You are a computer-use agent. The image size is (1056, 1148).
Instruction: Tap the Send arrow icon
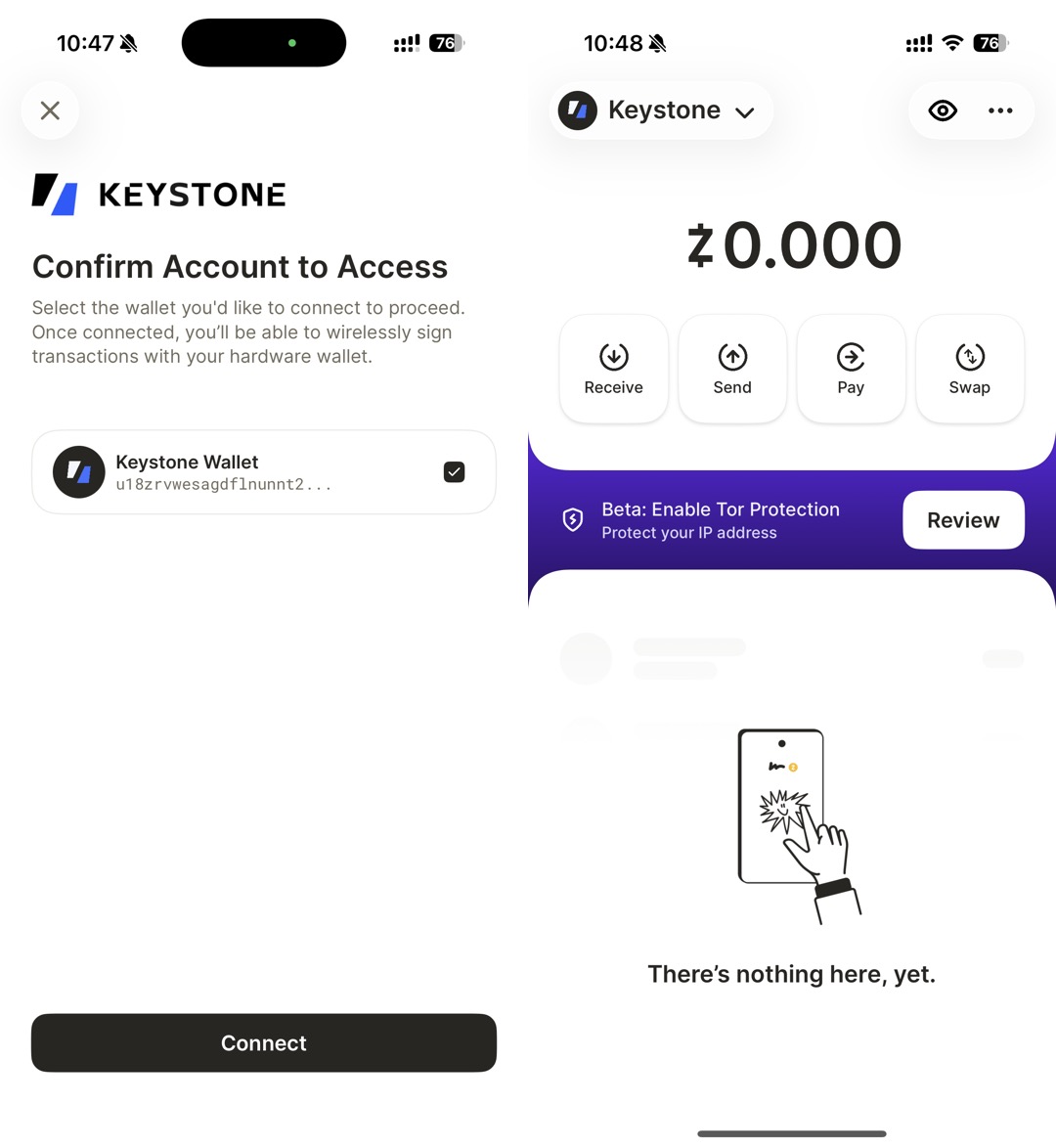732,357
